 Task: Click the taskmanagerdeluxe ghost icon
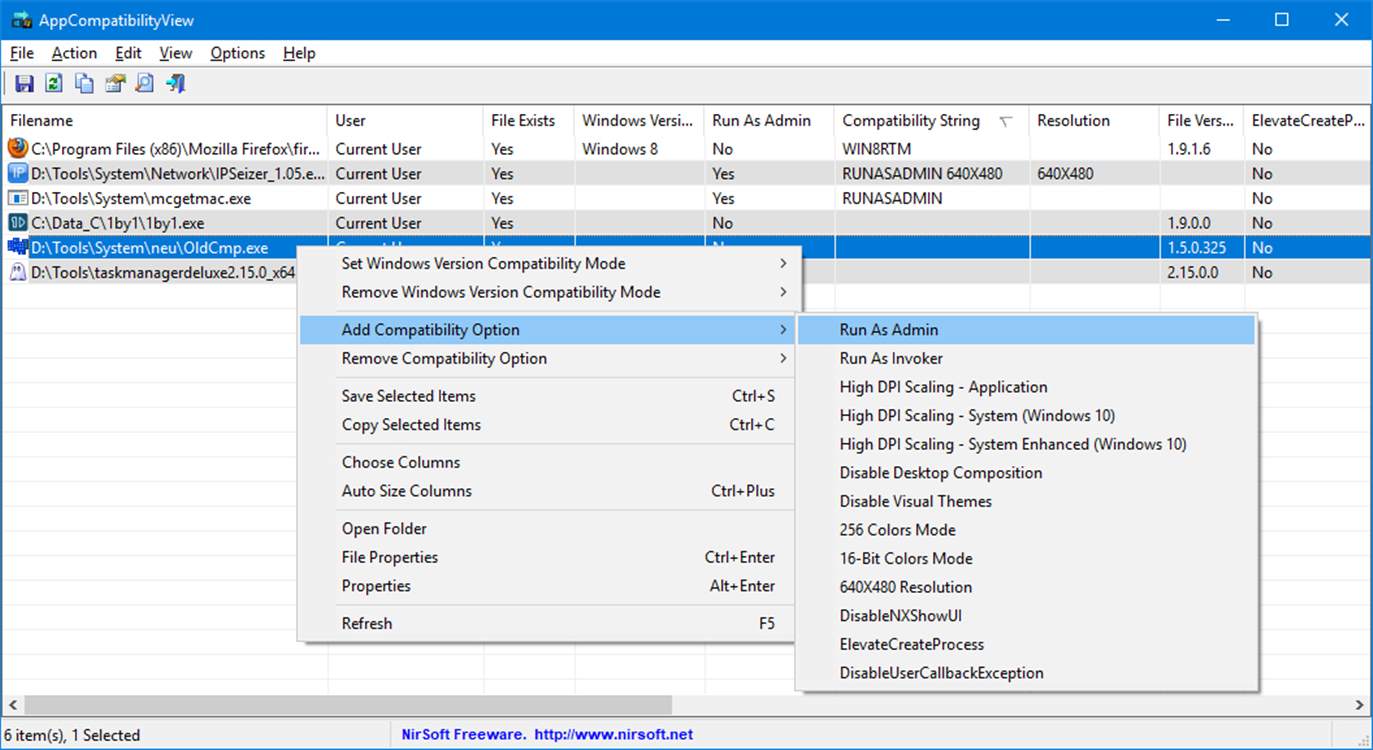[17, 272]
